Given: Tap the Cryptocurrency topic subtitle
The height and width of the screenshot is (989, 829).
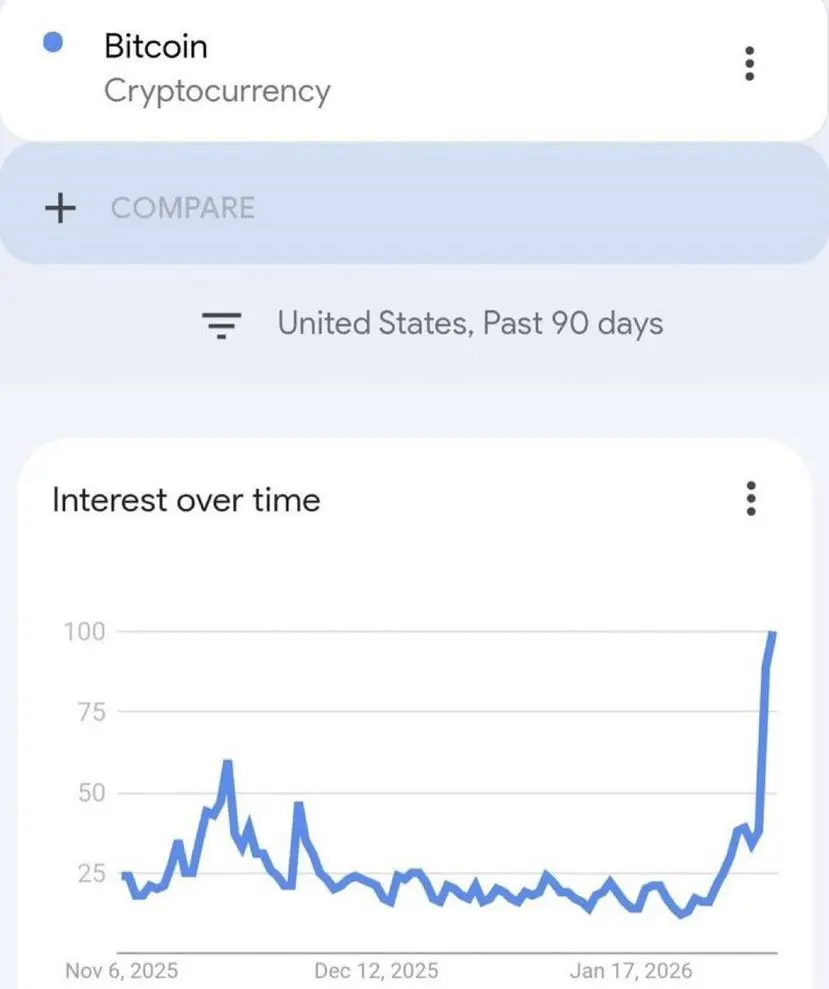Looking at the screenshot, I should [216, 91].
